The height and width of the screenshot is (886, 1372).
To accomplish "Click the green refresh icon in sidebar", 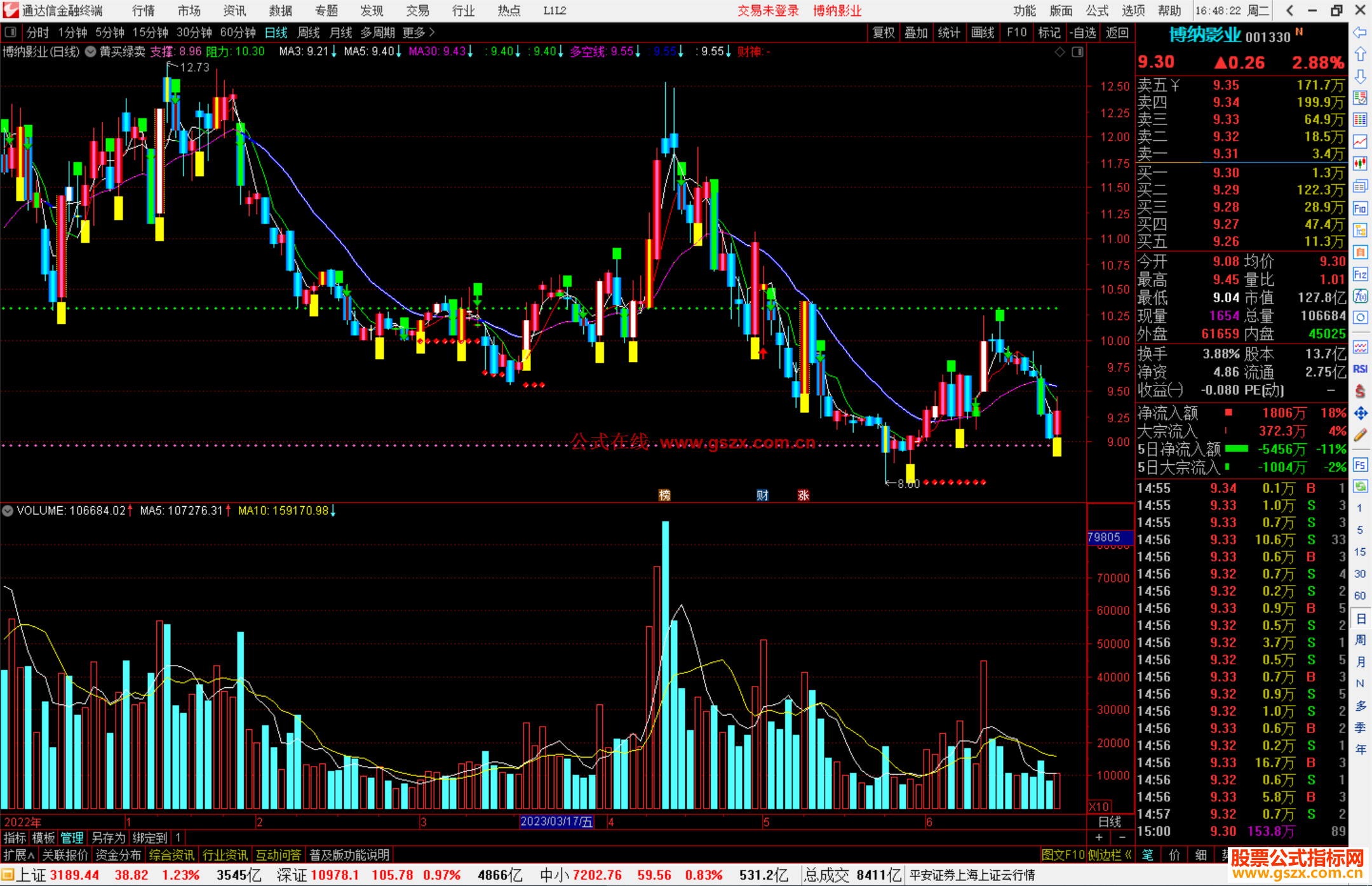I will point(1360,487).
